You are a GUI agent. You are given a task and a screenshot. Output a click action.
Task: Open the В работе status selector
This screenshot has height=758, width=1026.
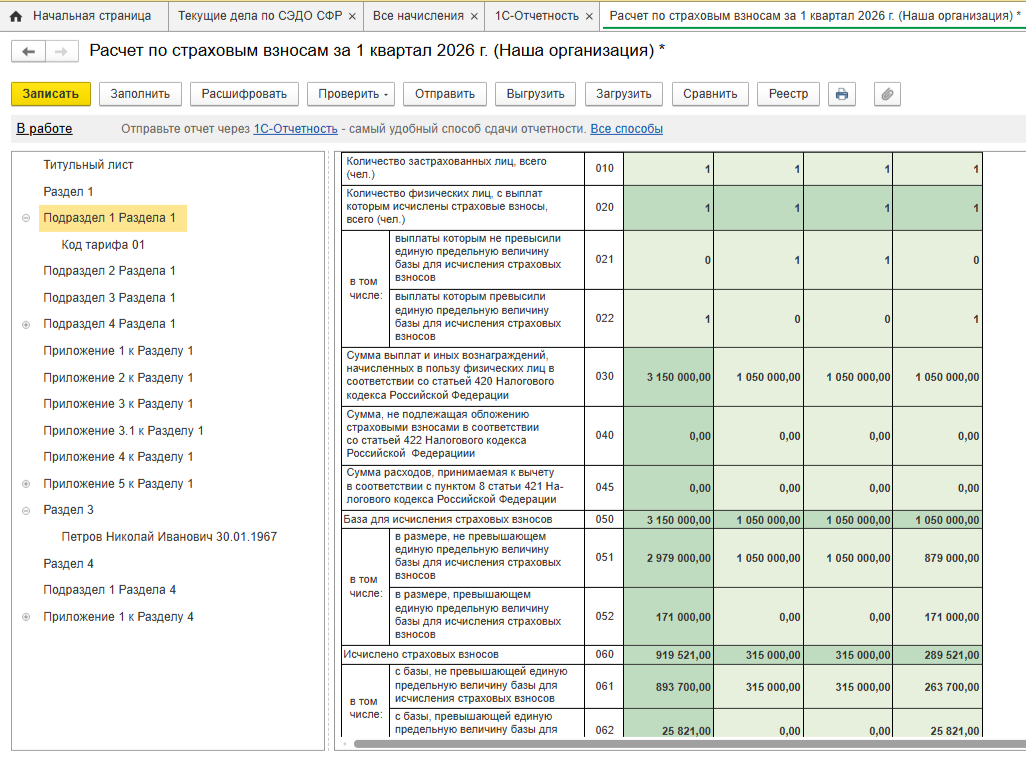click(44, 129)
